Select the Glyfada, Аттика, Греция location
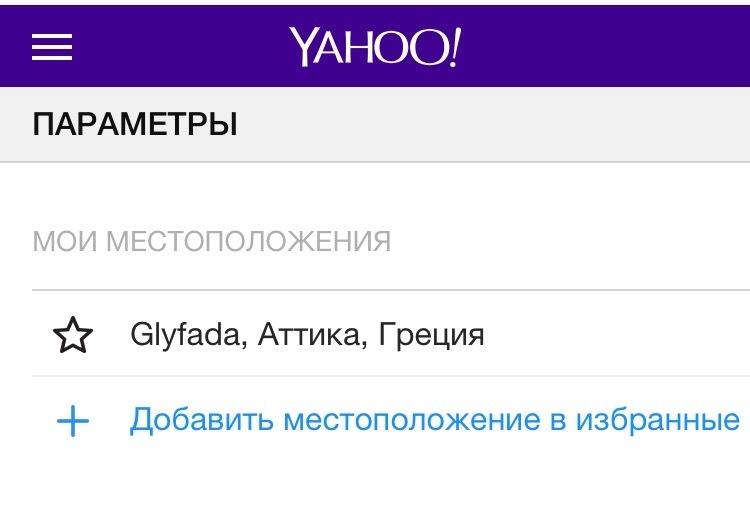The width and height of the screenshot is (750, 528). [307, 335]
